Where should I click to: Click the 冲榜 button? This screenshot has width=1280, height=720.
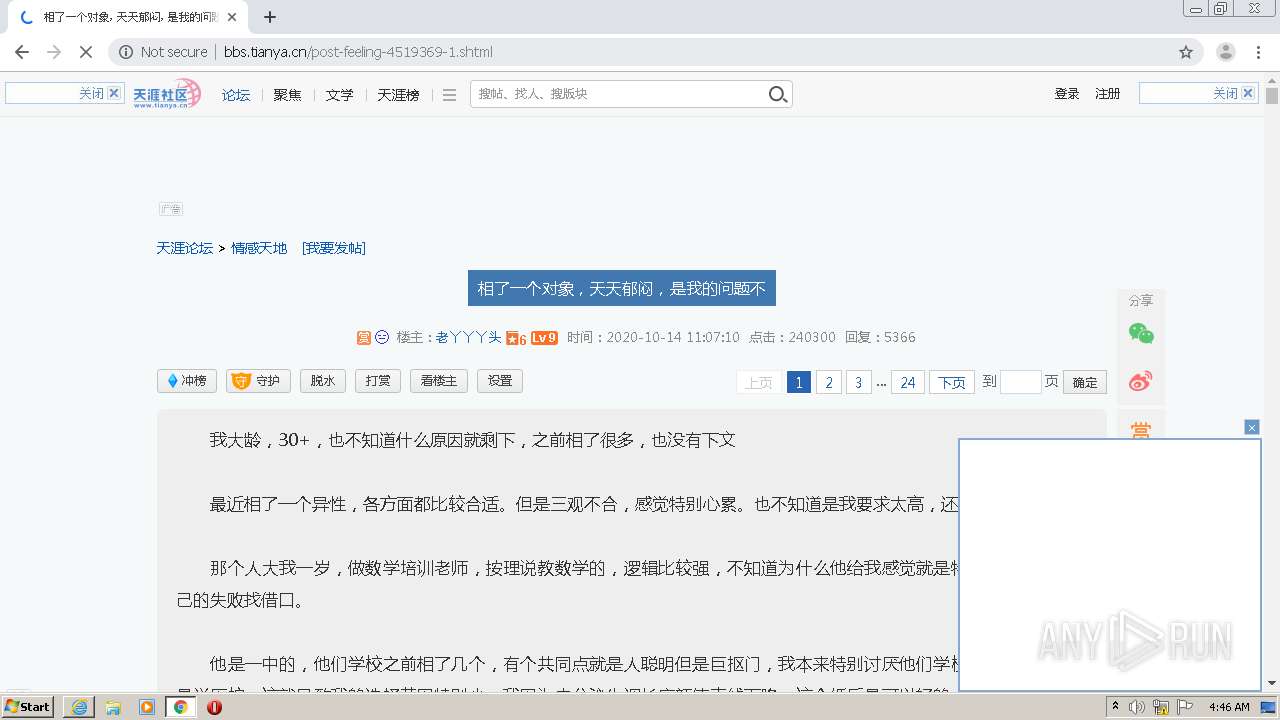click(x=187, y=381)
